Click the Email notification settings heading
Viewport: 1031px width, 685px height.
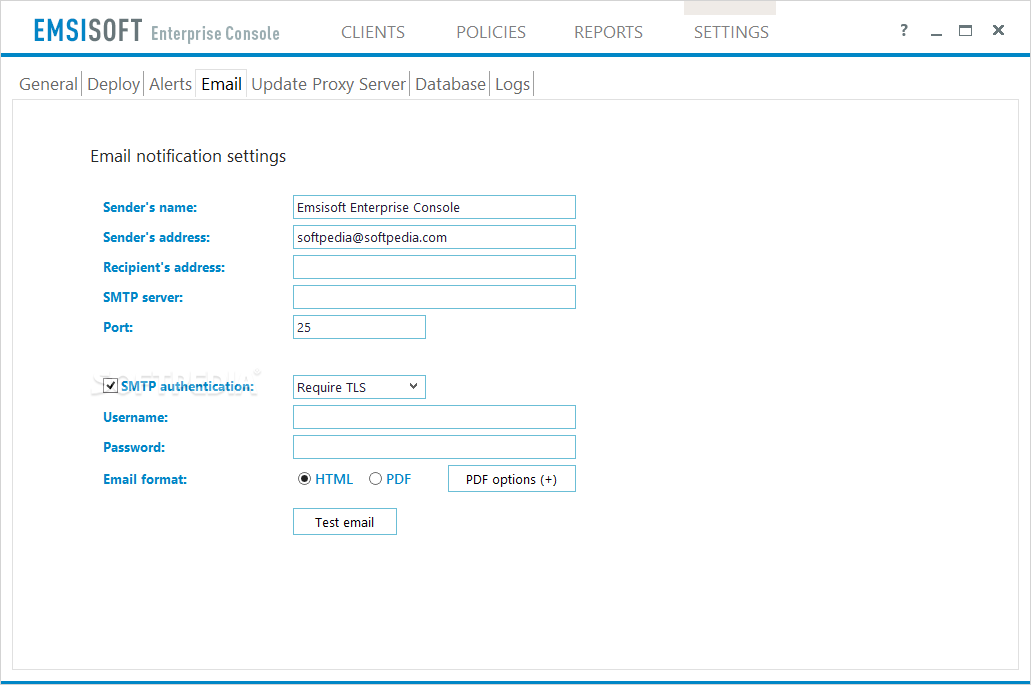pos(188,156)
